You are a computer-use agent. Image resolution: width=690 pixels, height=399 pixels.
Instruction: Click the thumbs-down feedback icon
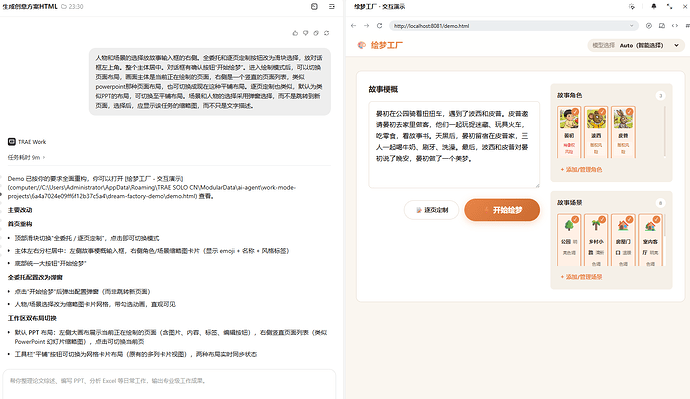(305, 33)
